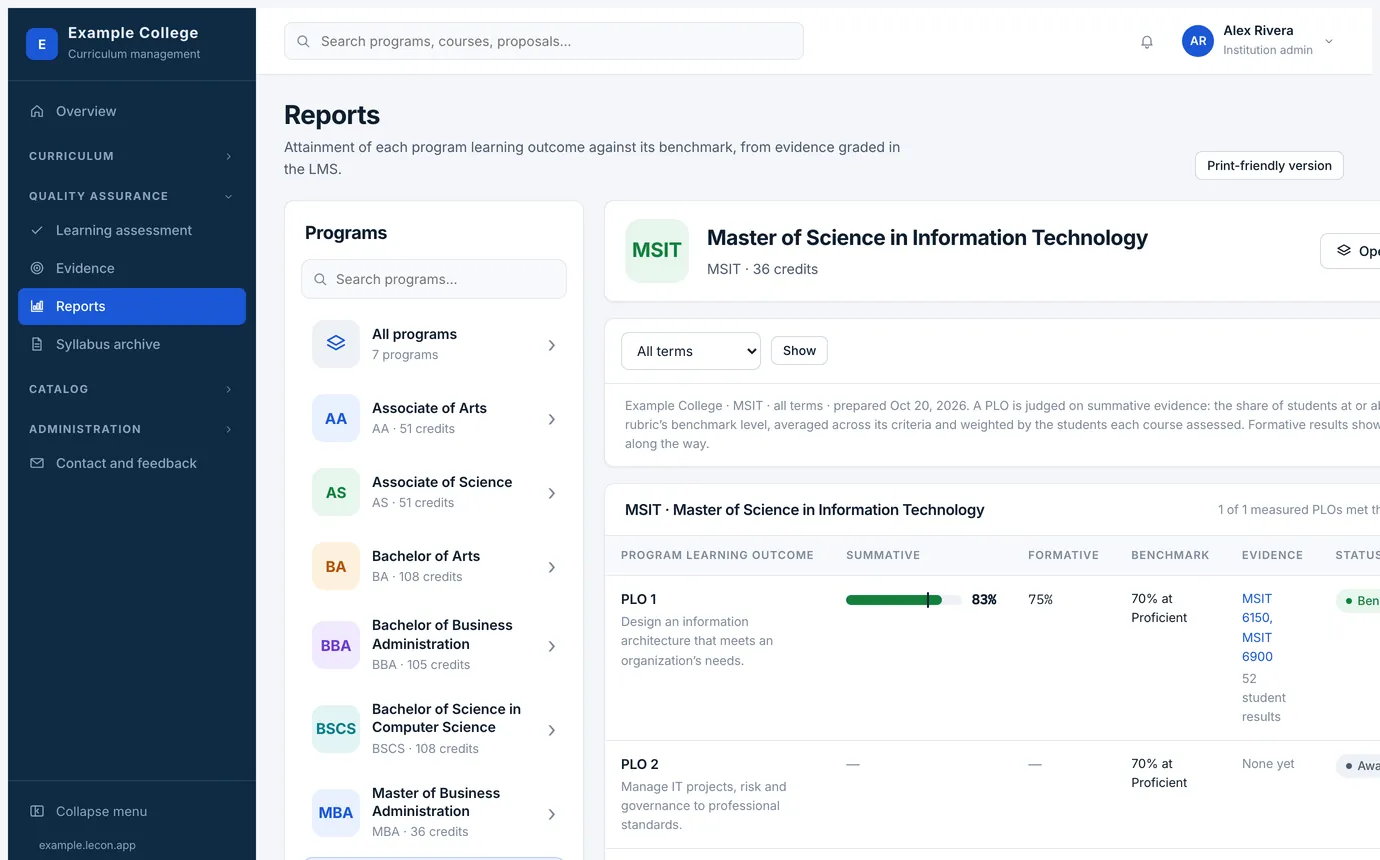The height and width of the screenshot is (860, 1380).
Task: Click the Show button
Action: (x=799, y=351)
